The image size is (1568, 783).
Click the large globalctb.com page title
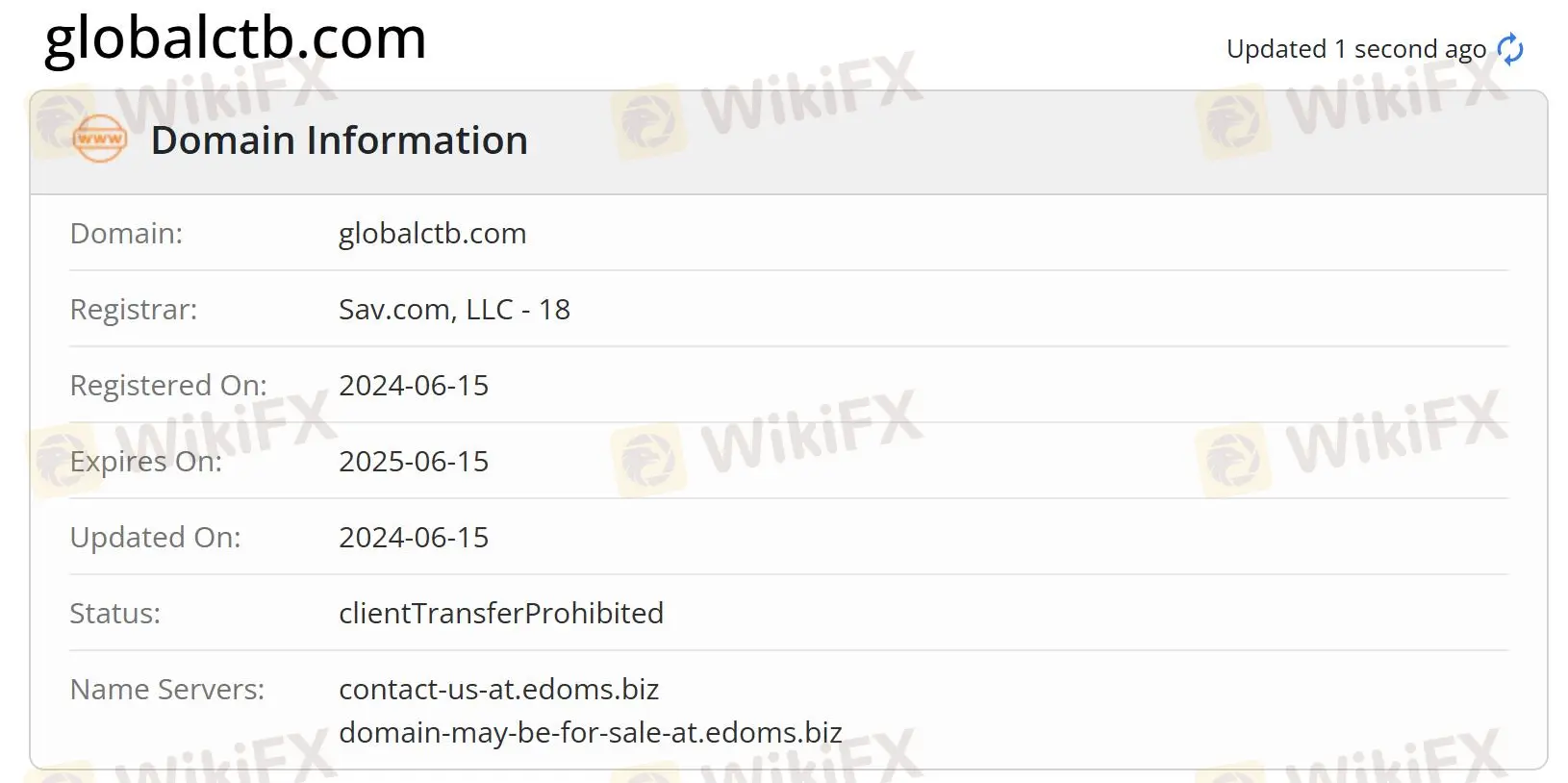point(236,38)
